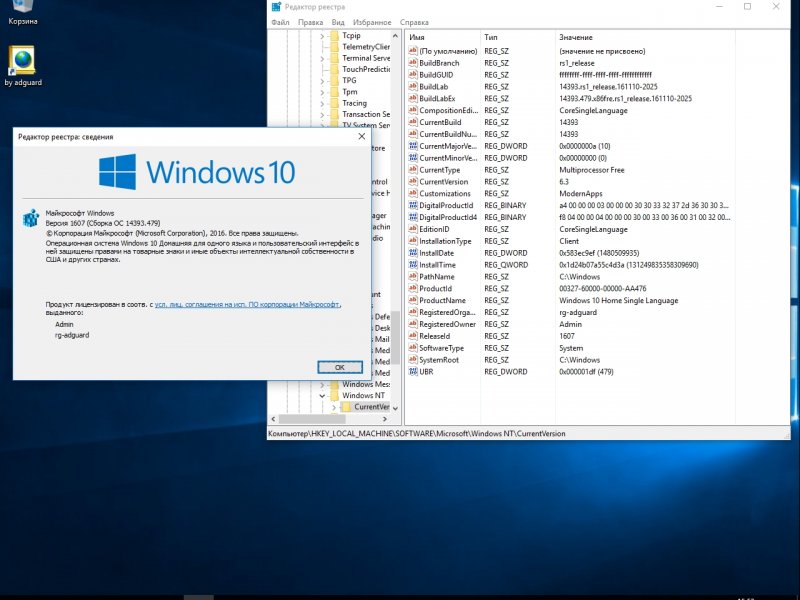Screen dimensions: 800x600
Task: Expand the CurrentVersion tree key
Action: (x=334, y=407)
